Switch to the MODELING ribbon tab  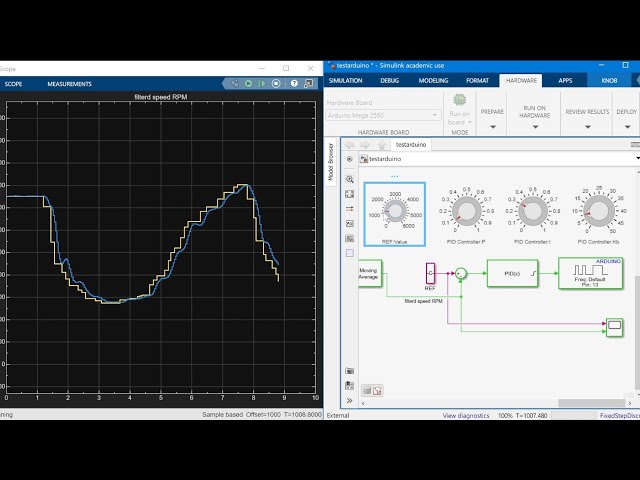433,80
